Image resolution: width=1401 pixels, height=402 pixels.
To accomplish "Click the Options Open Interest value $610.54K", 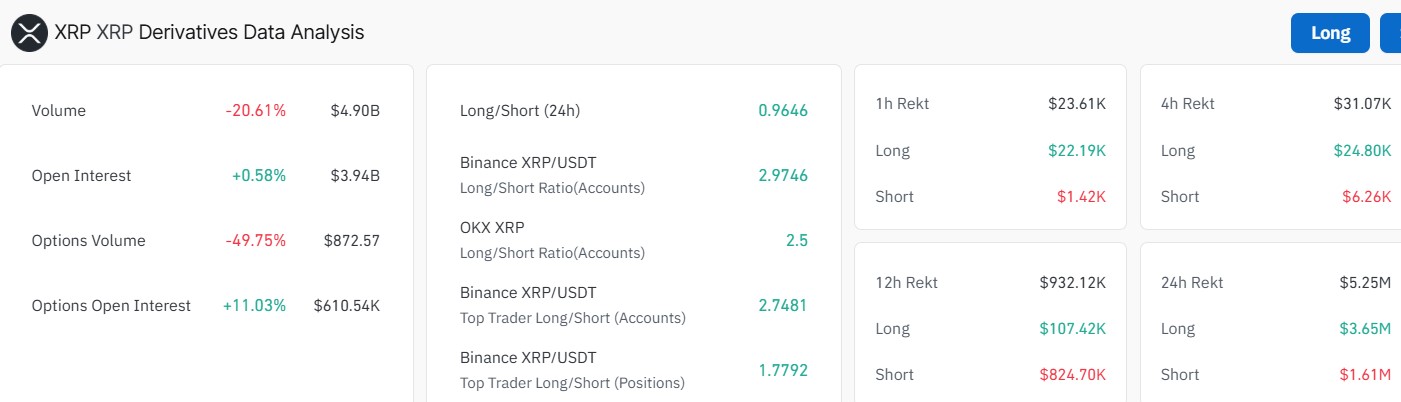I will click(346, 306).
